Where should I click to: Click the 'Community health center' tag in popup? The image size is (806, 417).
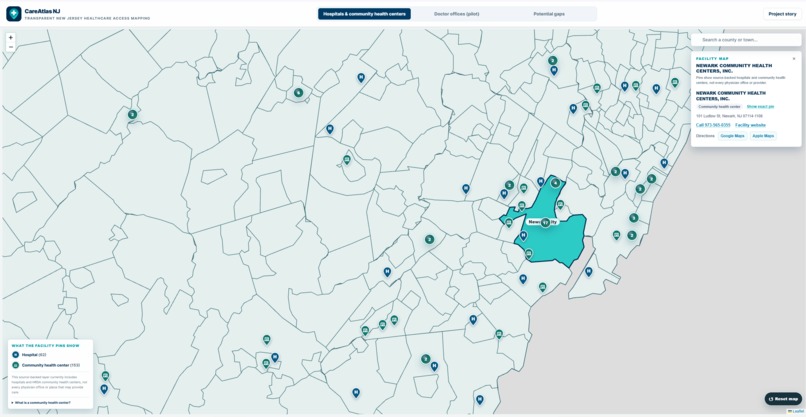(720, 106)
